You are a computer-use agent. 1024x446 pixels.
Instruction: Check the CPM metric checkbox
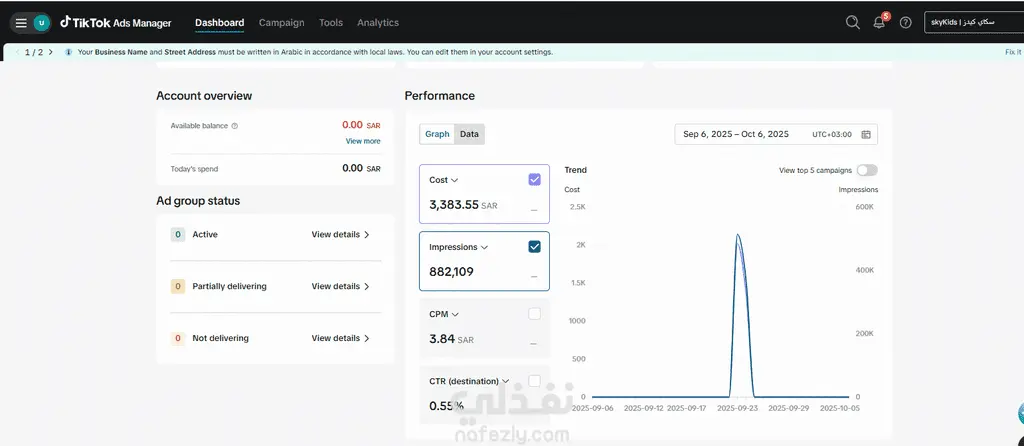coord(534,314)
